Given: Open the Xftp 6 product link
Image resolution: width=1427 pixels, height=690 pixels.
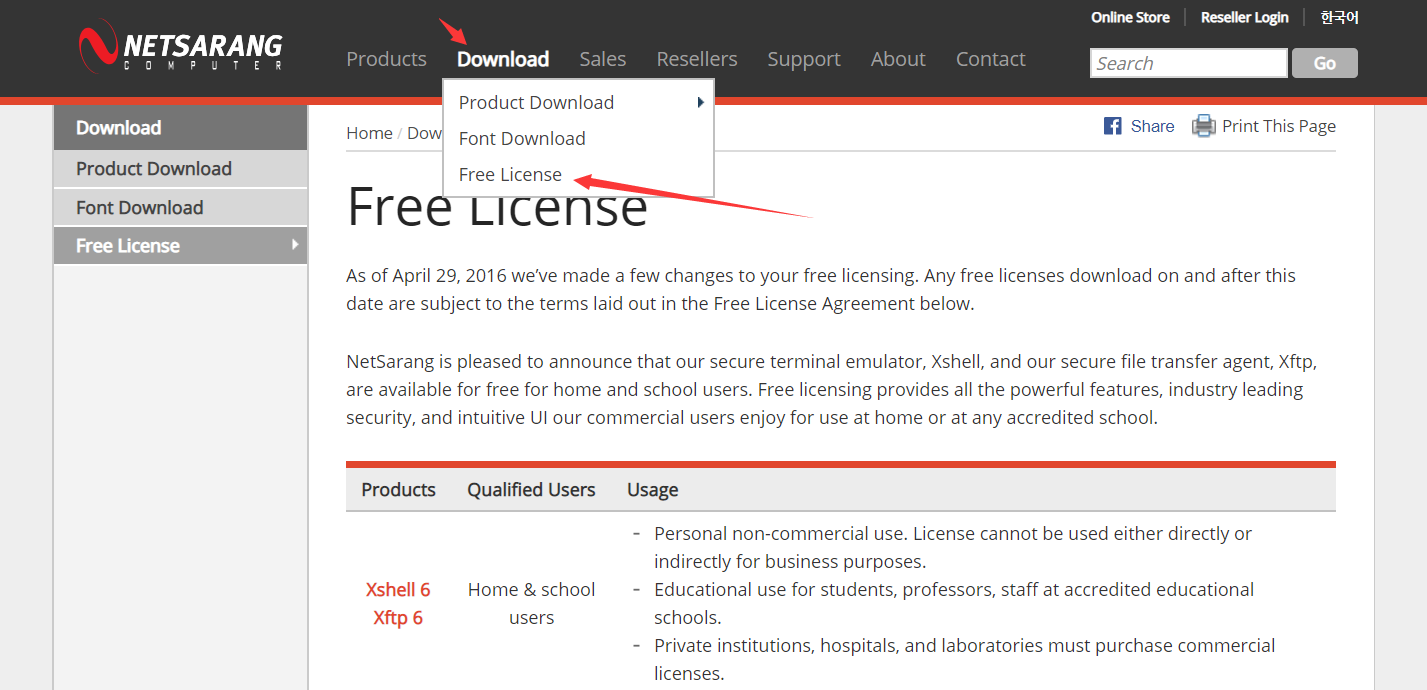Looking at the screenshot, I should point(398,617).
